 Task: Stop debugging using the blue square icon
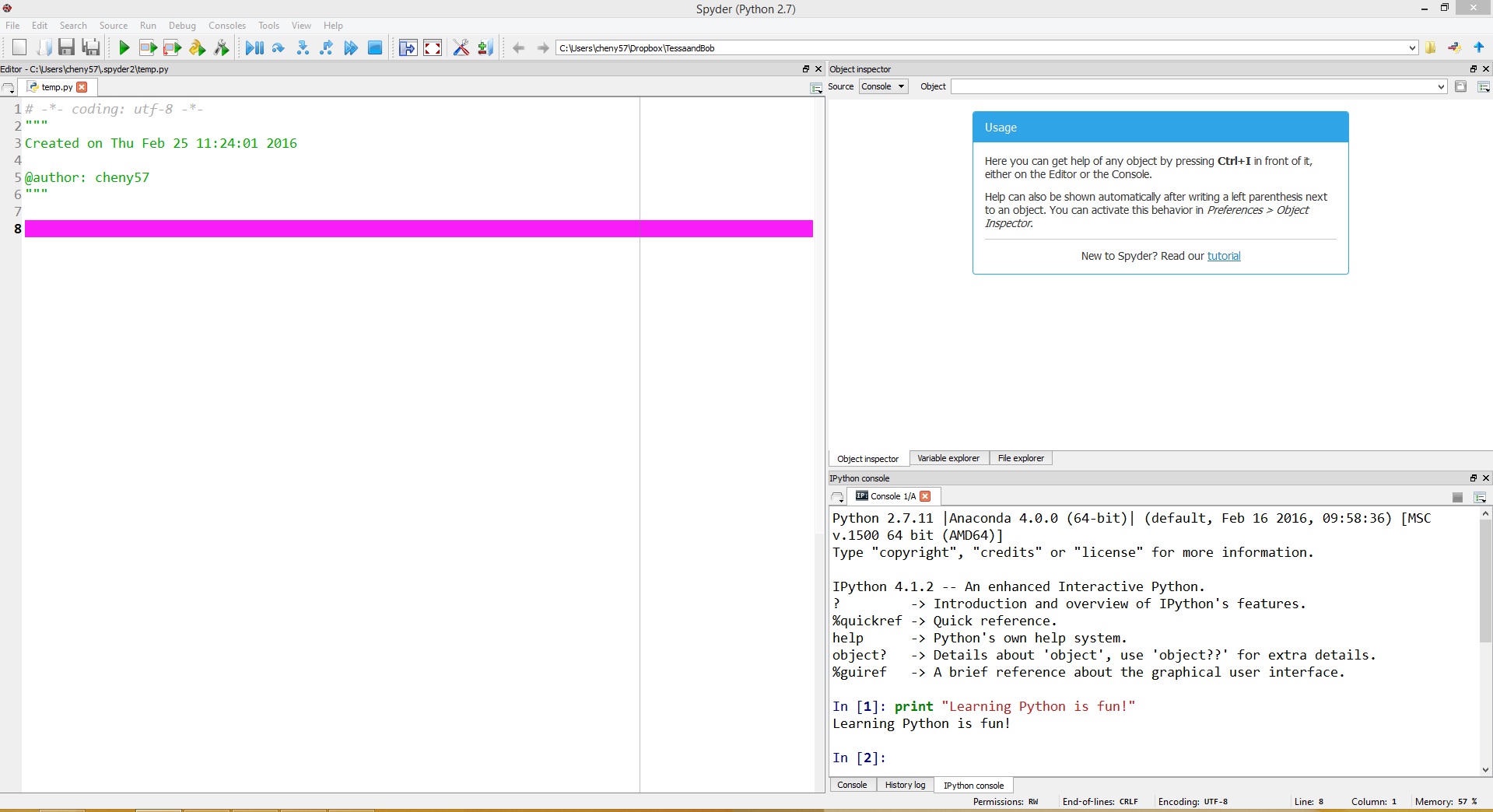[375, 48]
